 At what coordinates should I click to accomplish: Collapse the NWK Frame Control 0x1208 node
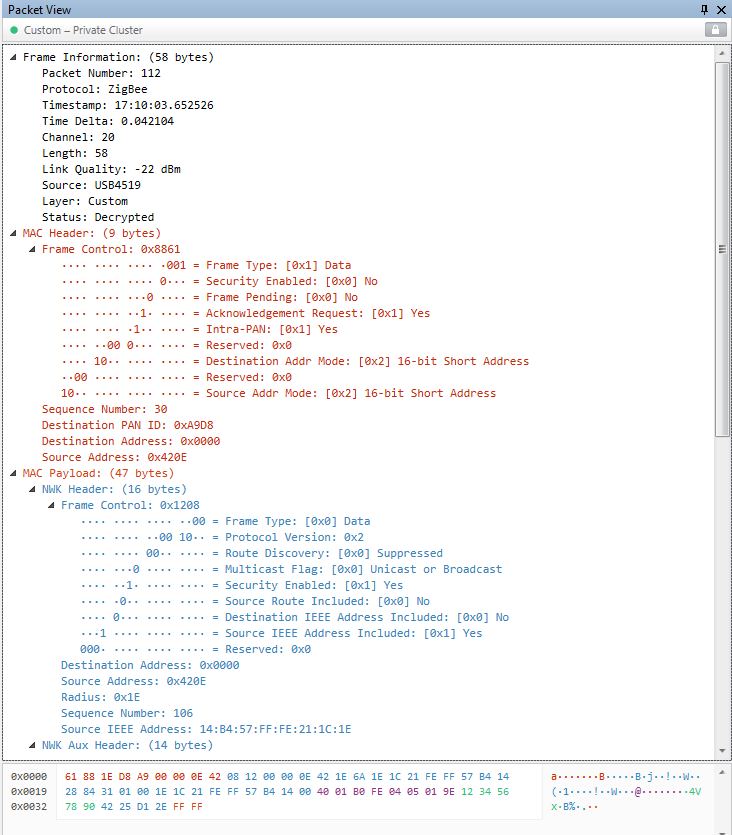coord(50,506)
